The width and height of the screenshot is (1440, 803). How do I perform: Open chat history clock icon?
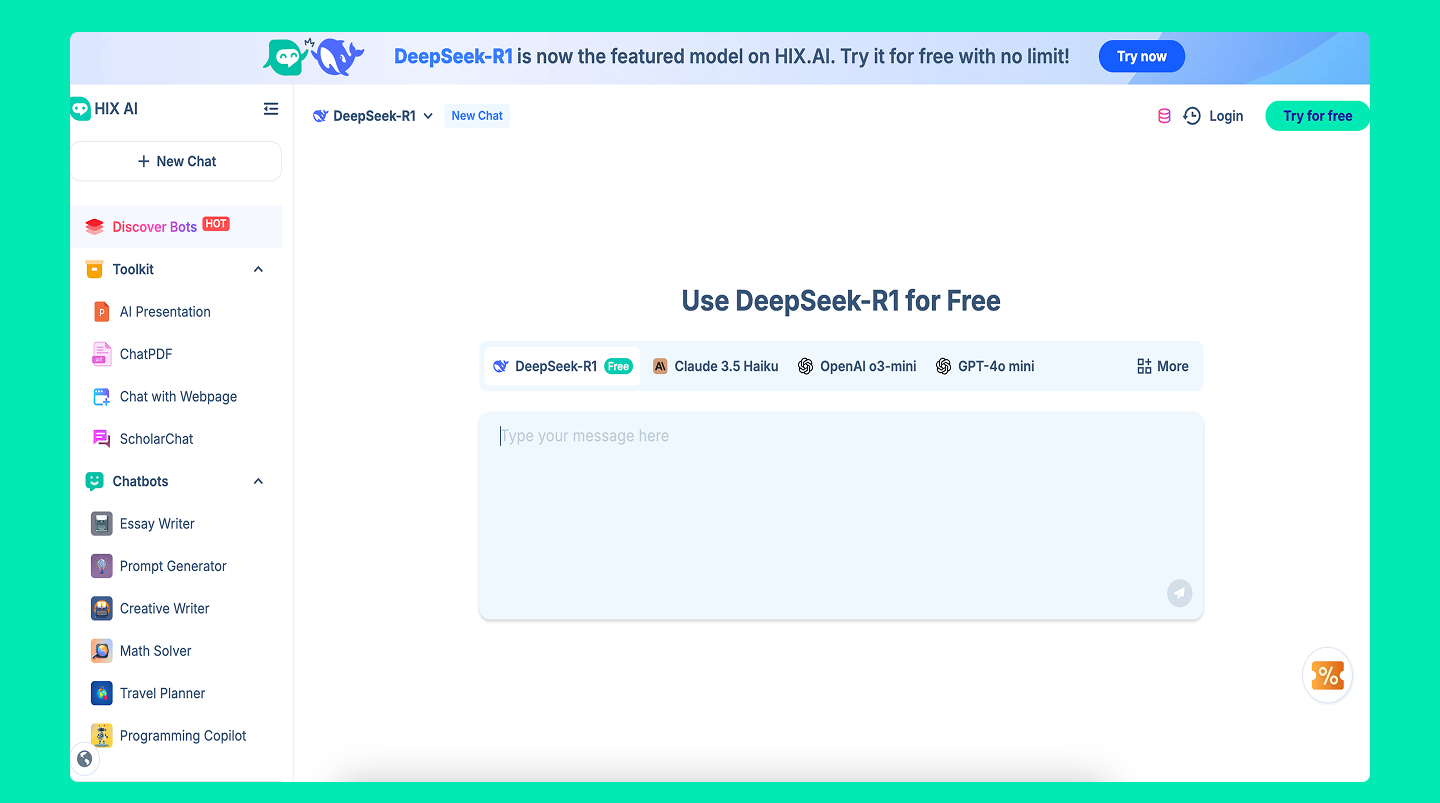point(1192,116)
